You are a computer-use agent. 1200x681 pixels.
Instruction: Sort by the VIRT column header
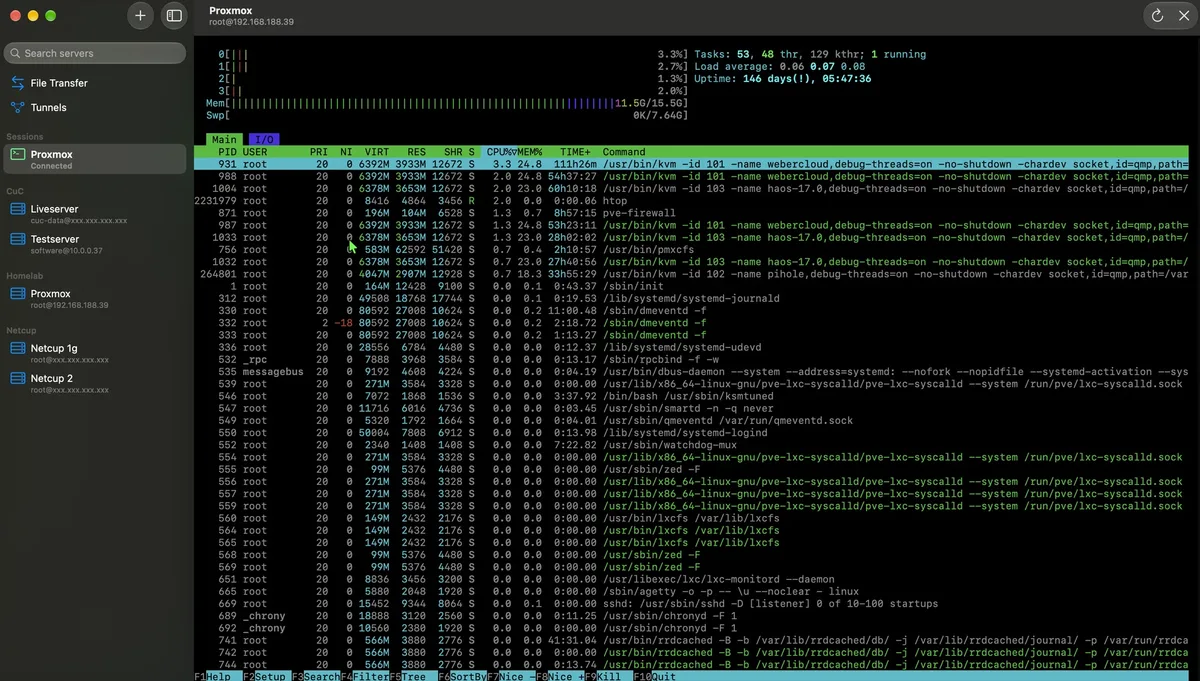[377, 152]
